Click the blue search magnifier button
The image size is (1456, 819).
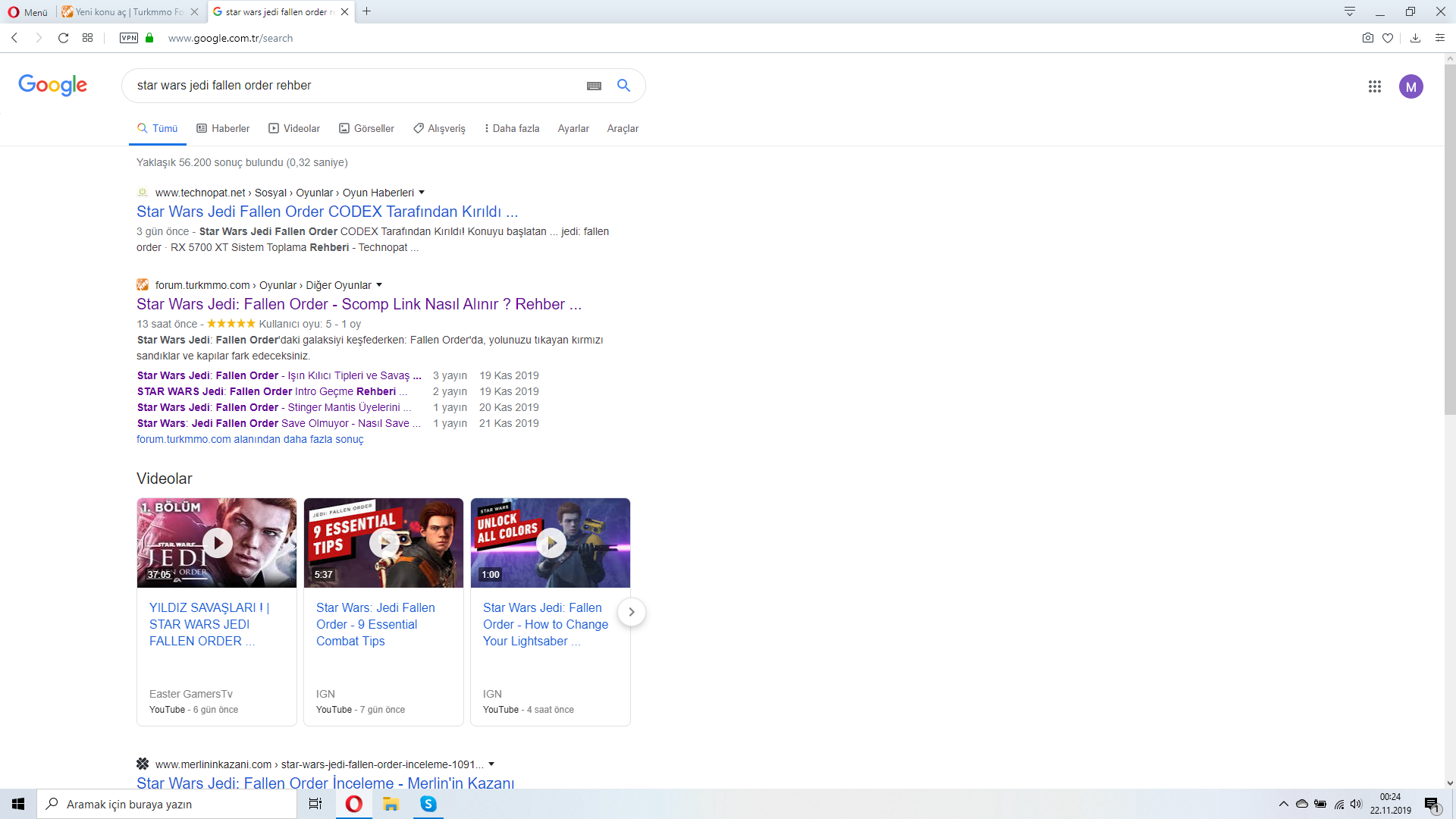coord(623,86)
